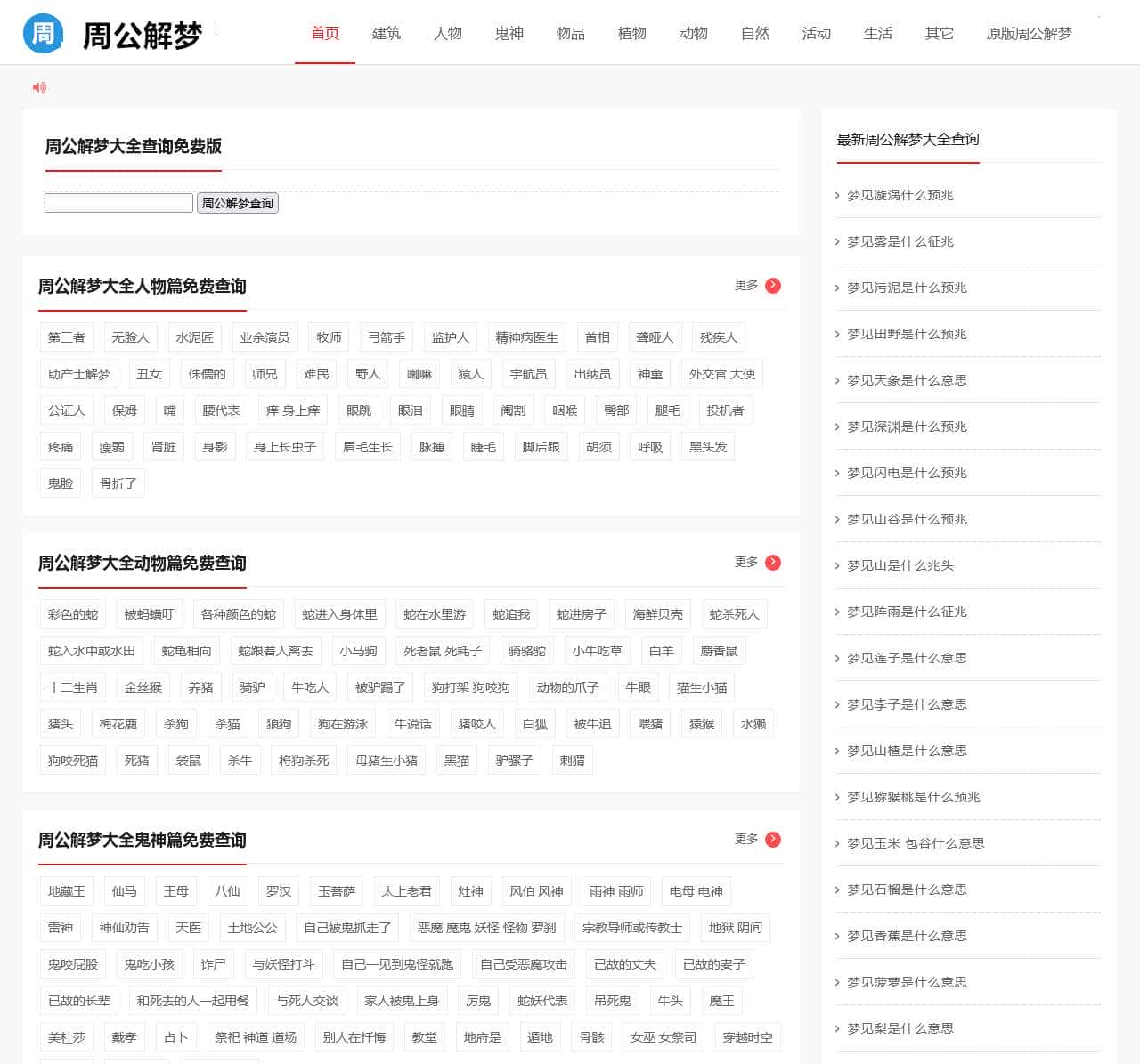Open sidebar article 梦见闪电是什么预兆

pyautogui.click(x=906, y=473)
